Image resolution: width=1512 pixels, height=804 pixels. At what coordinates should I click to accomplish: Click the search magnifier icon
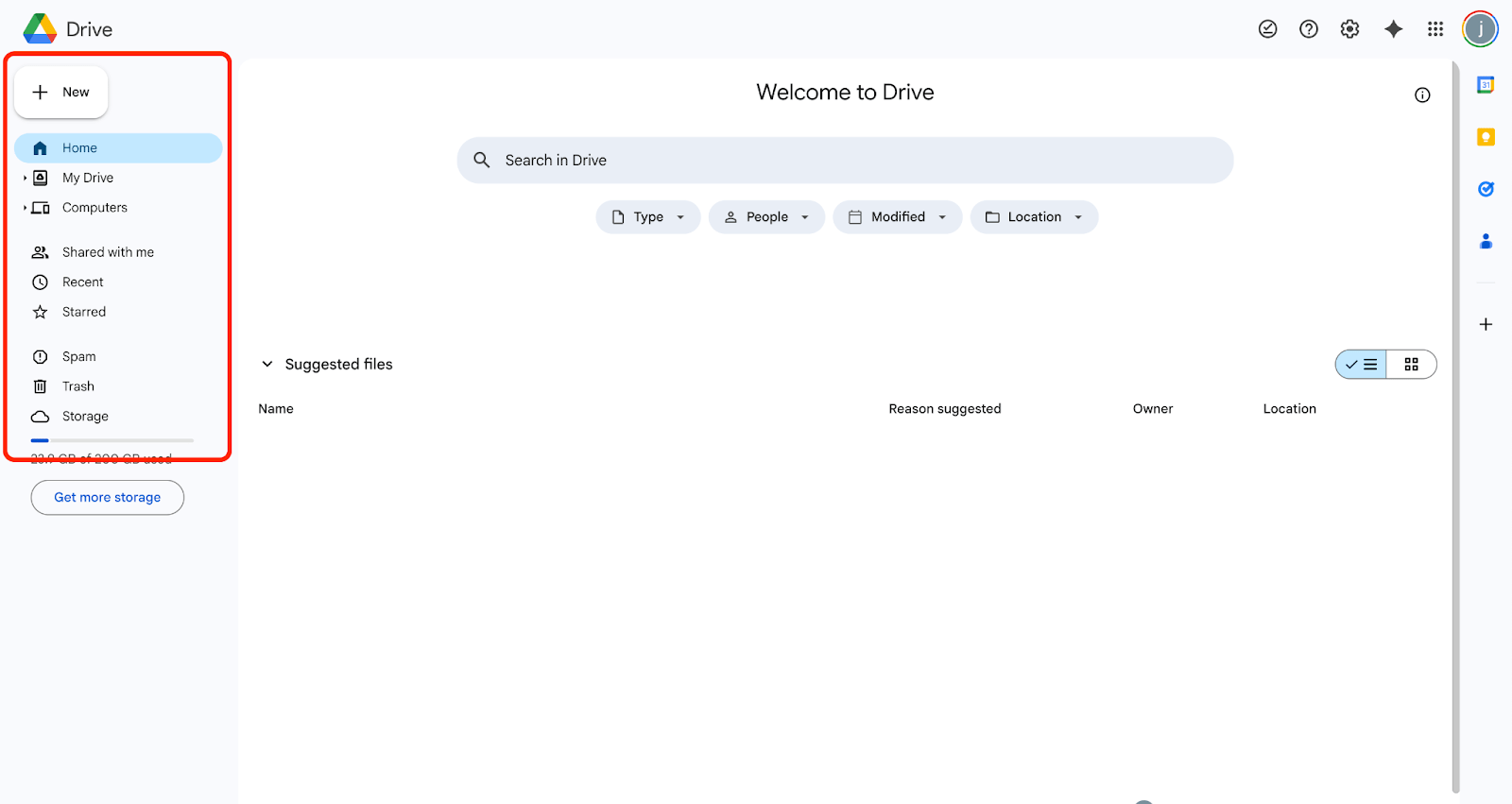click(x=482, y=160)
